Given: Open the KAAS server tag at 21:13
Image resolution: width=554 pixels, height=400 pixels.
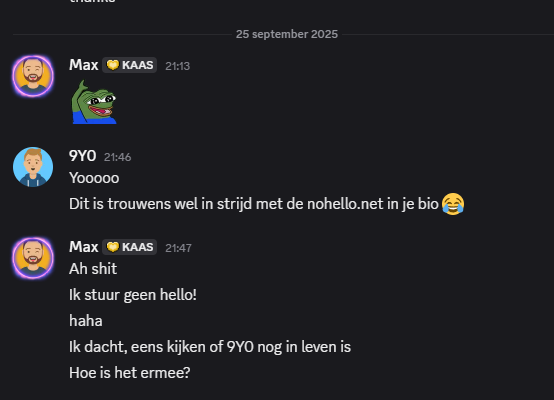Looking at the screenshot, I should [130, 65].
